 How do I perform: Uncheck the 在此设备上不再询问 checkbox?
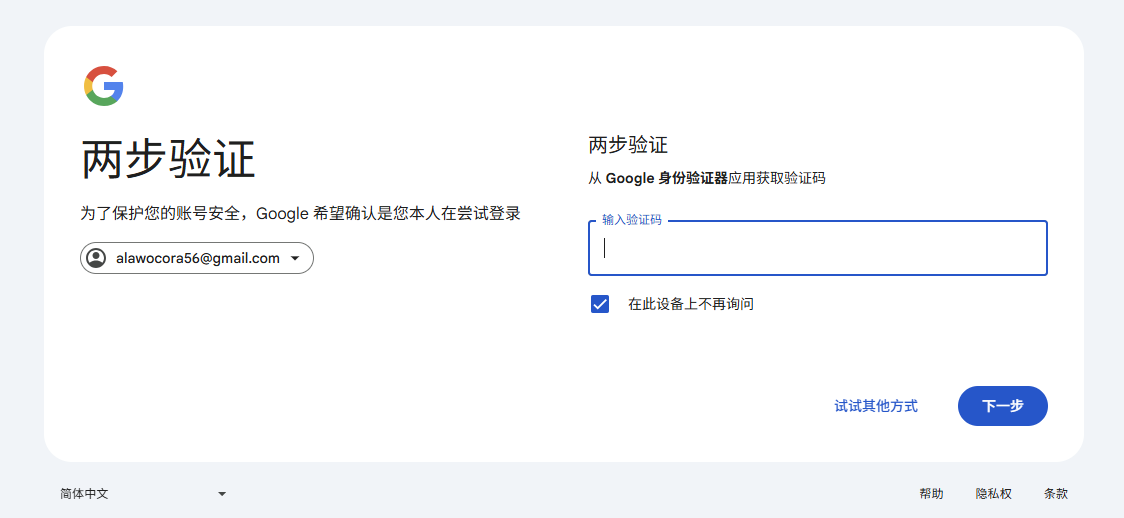(x=600, y=304)
